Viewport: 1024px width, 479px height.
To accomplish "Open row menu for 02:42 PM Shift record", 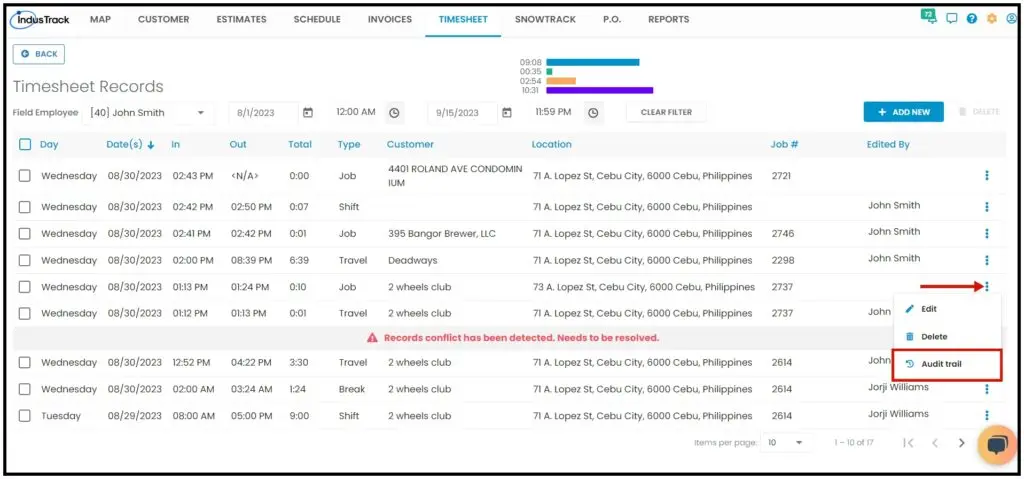I will (987, 206).
